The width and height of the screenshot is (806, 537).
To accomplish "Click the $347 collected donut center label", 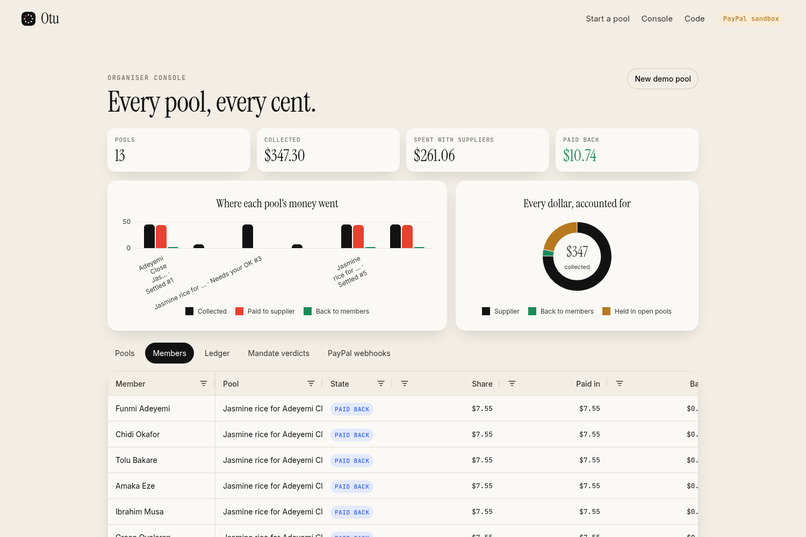I will (577, 256).
